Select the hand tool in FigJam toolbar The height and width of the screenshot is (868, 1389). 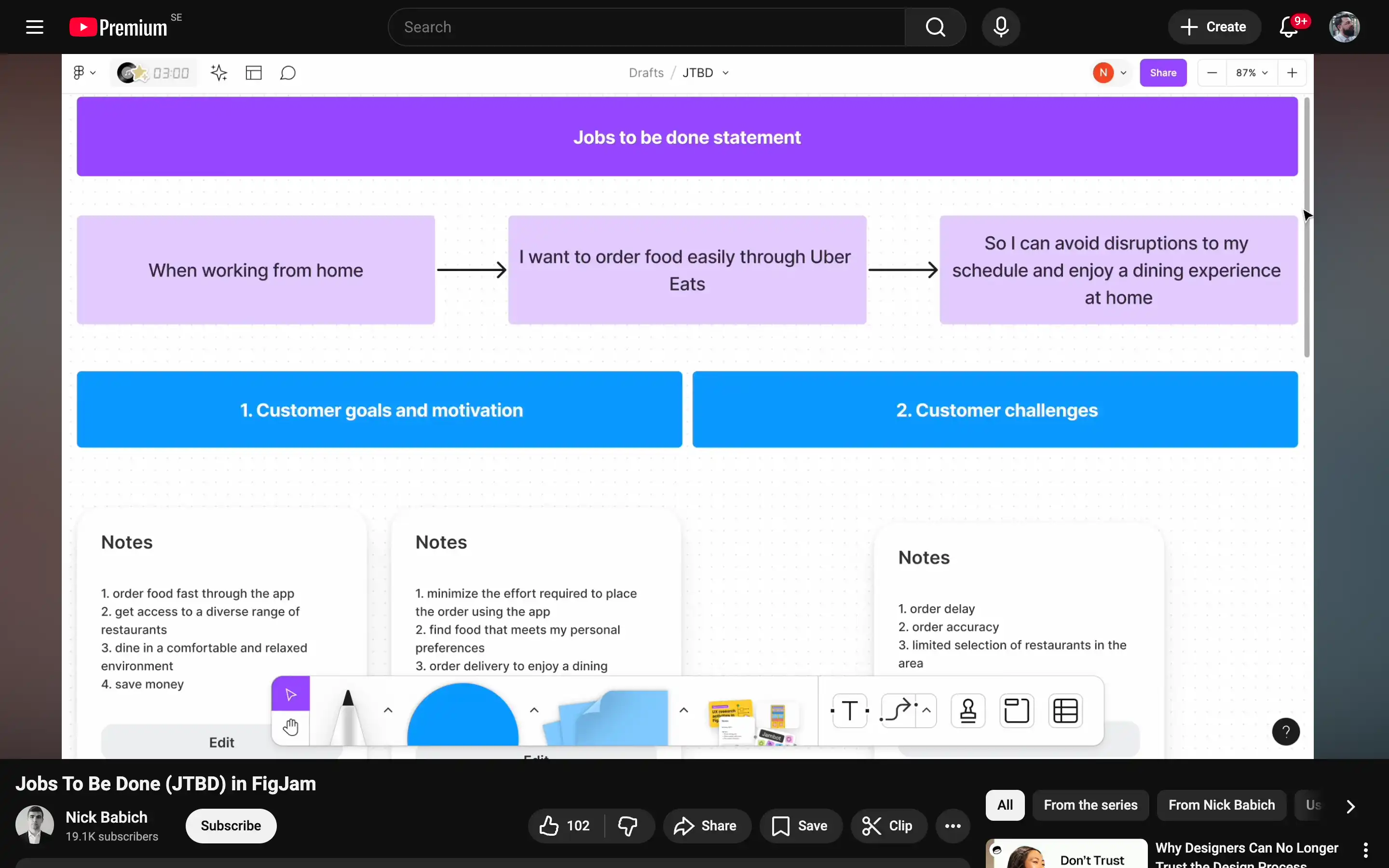[290, 727]
